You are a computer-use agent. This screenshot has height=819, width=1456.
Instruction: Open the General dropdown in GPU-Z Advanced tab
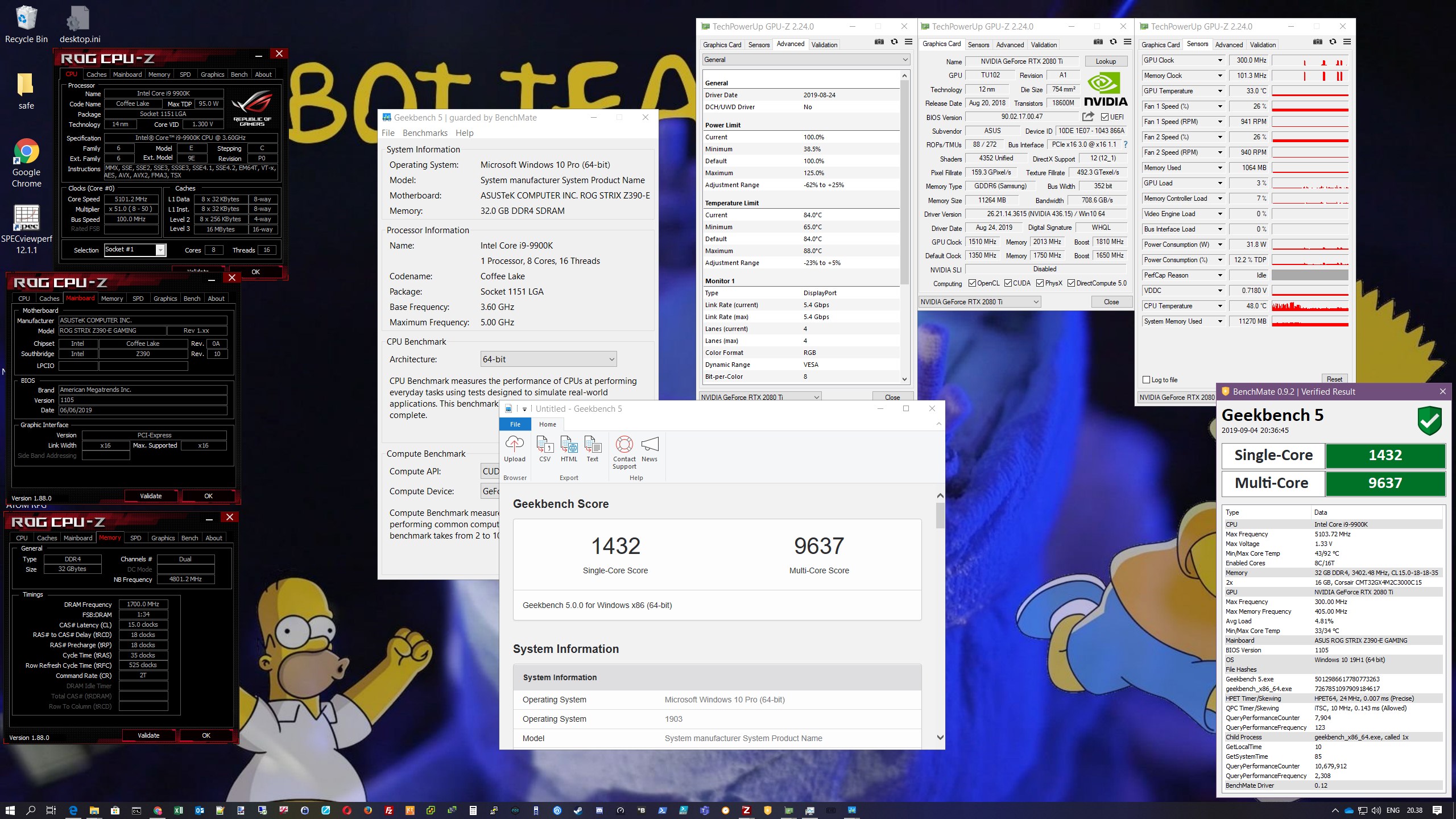(x=806, y=60)
